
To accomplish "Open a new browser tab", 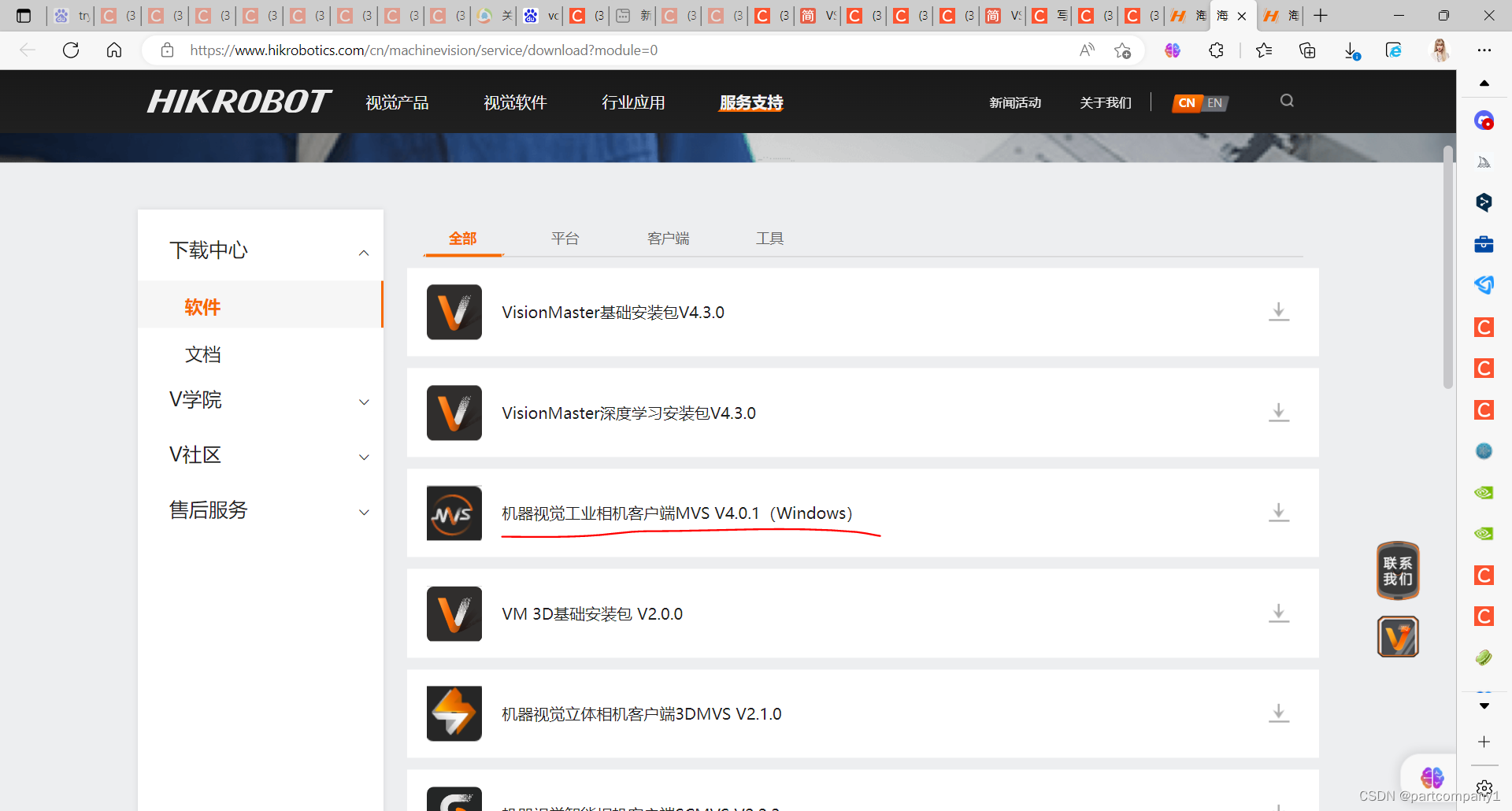I will 1321,16.
